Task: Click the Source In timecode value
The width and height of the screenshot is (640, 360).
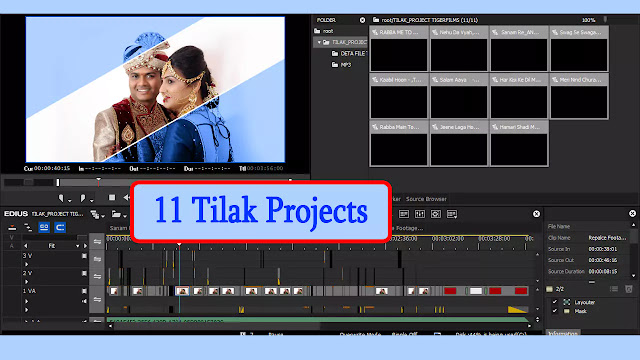Action: (x=602, y=249)
